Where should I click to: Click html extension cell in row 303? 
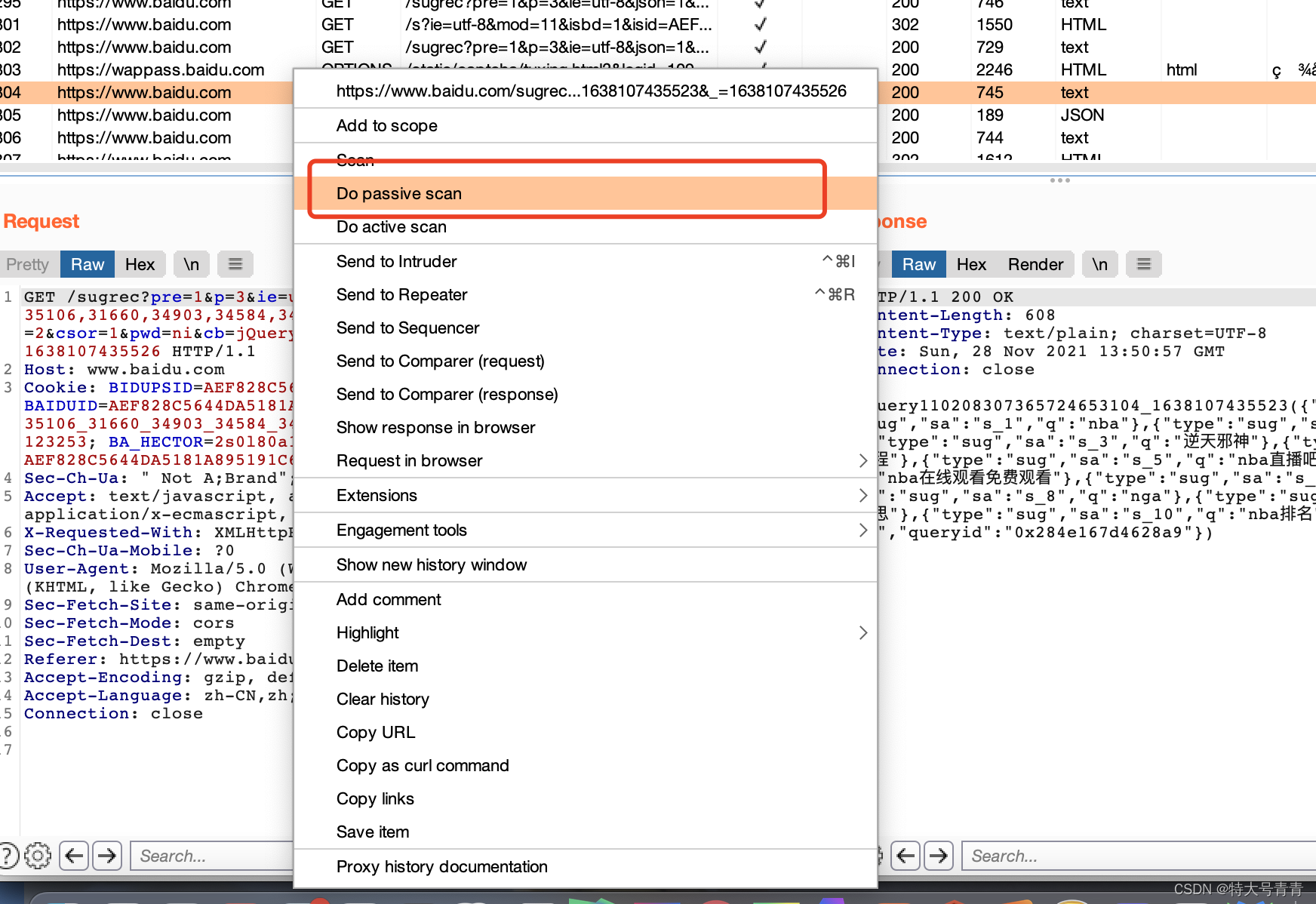[1182, 69]
